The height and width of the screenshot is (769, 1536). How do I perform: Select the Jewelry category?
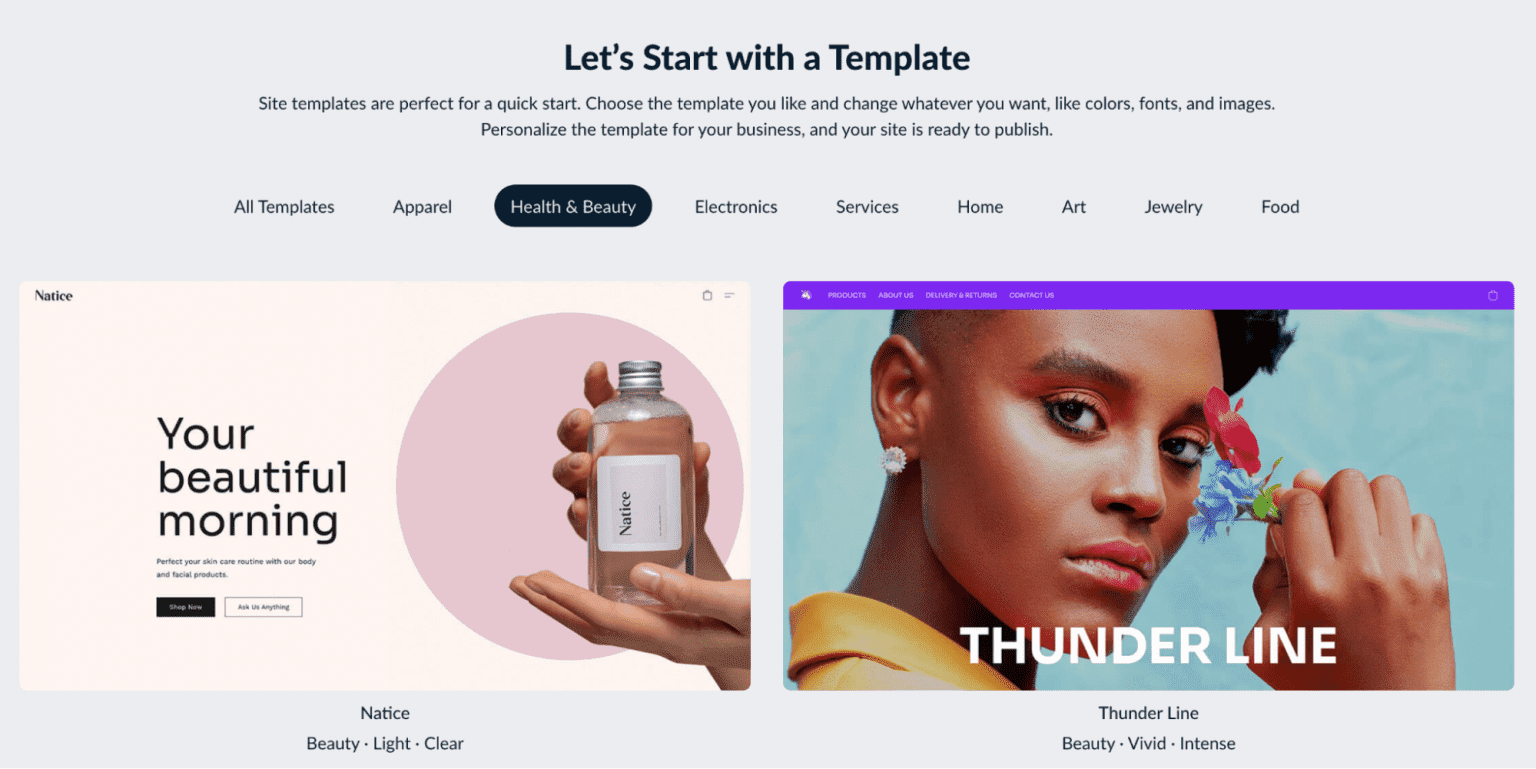[1173, 207]
